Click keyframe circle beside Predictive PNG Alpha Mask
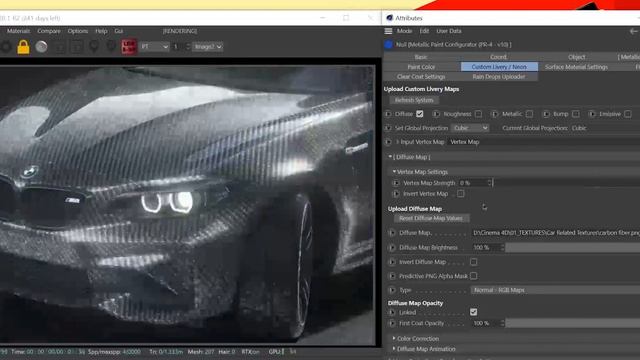Image resolution: width=640 pixels, height=360 pixels. 392,276
